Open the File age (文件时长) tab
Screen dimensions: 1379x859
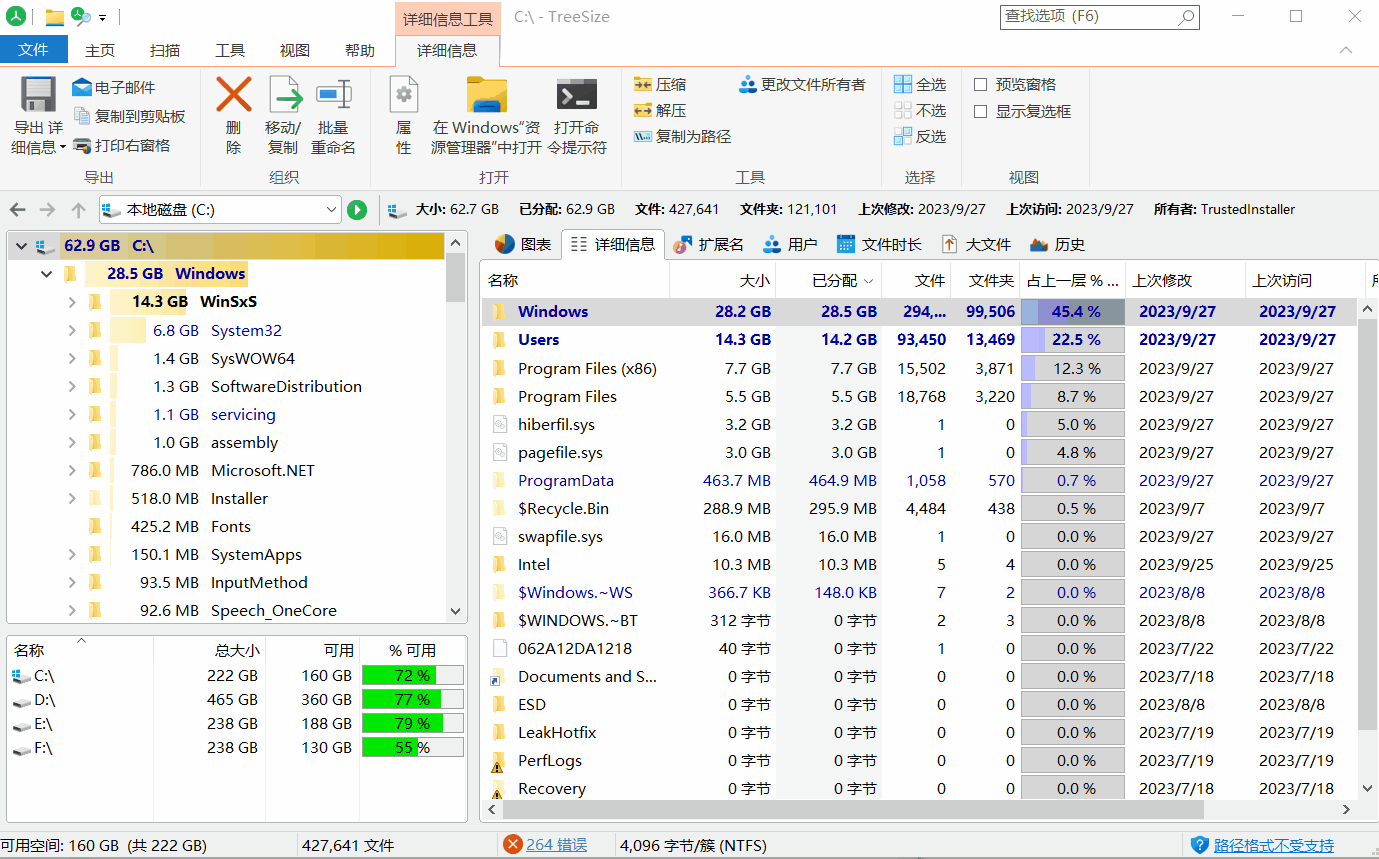point(879,244)
